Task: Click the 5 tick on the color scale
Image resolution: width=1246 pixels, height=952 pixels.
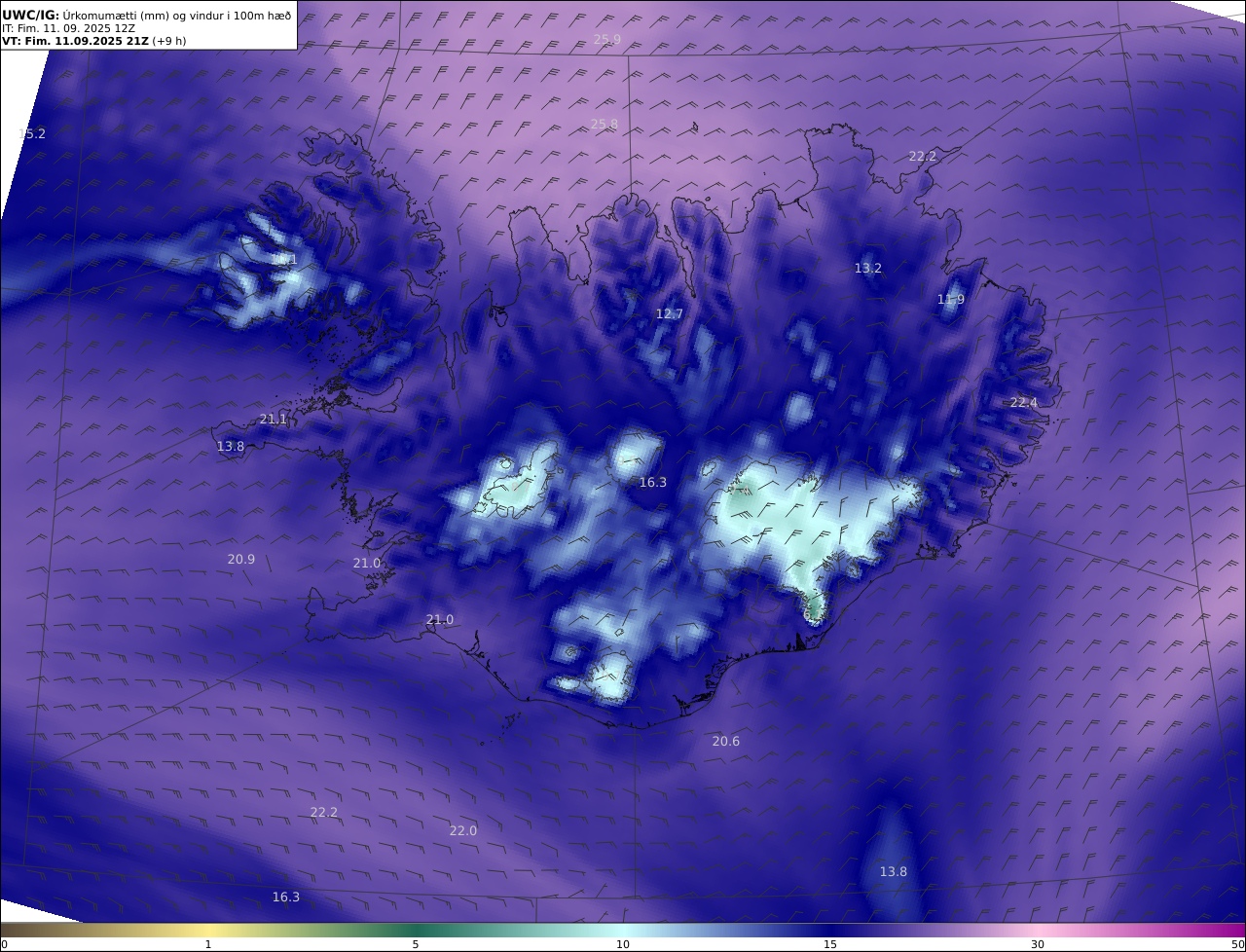Action: 416,944
